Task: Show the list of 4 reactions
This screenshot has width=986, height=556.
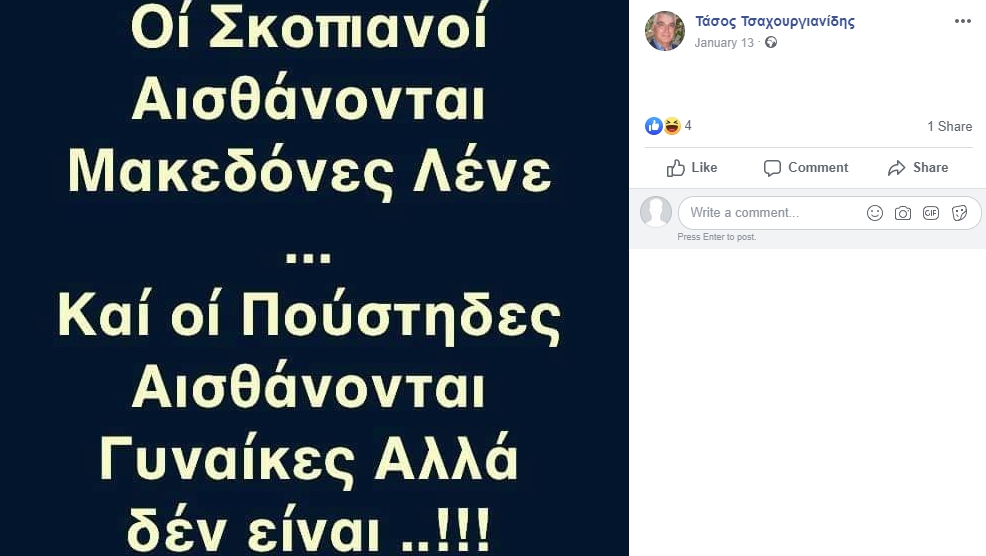Action: tap(688, 126)
